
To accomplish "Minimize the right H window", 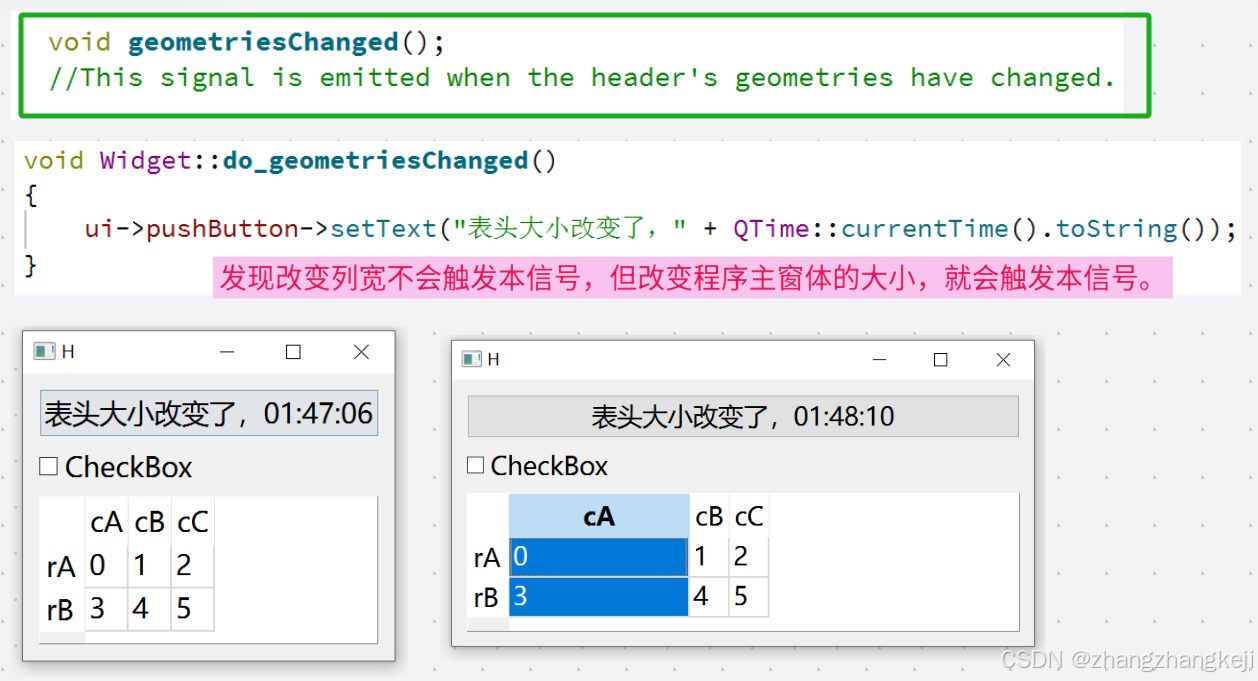I will point(880,360).
